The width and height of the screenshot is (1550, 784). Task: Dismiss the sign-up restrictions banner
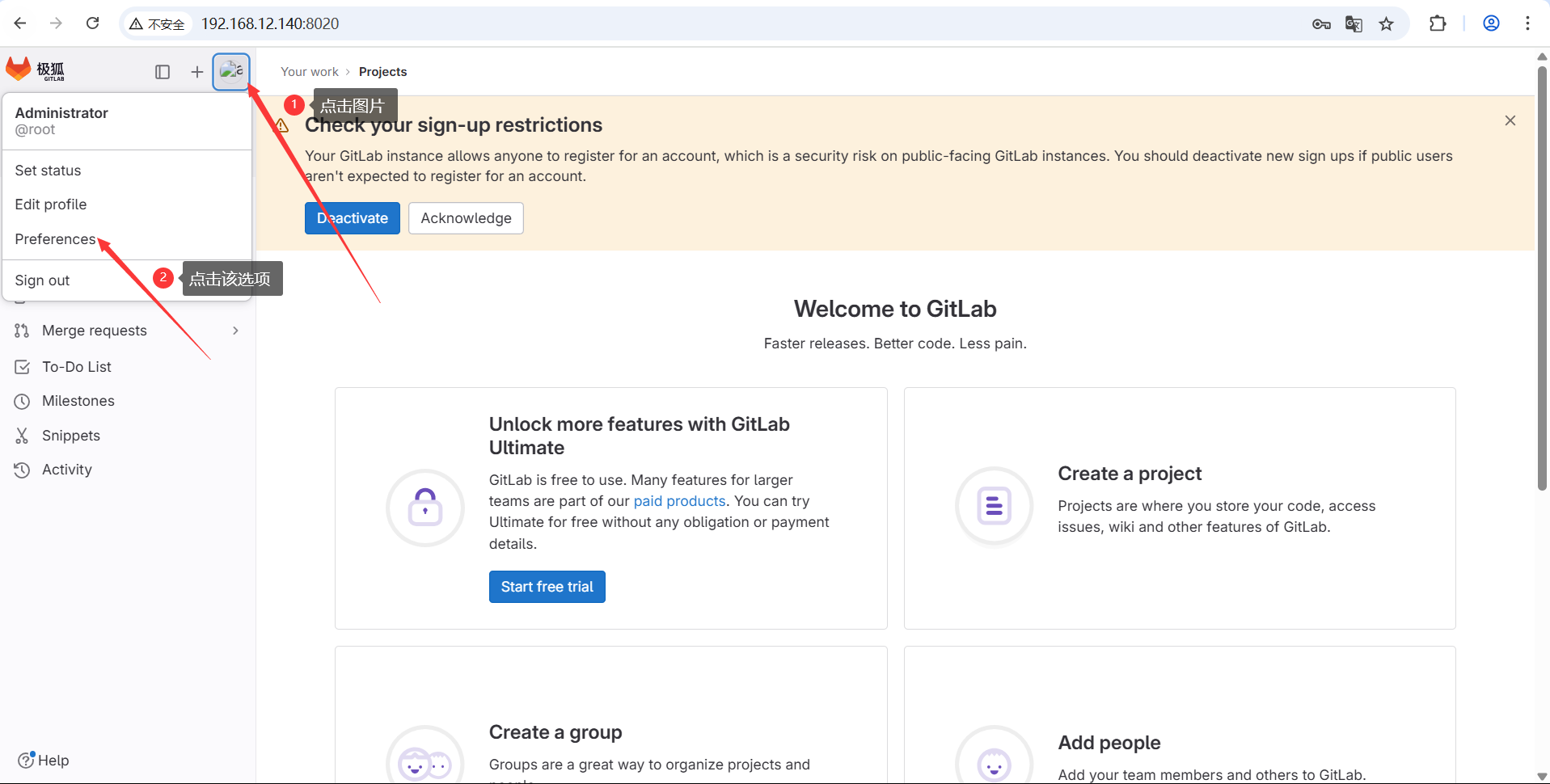1510,120
